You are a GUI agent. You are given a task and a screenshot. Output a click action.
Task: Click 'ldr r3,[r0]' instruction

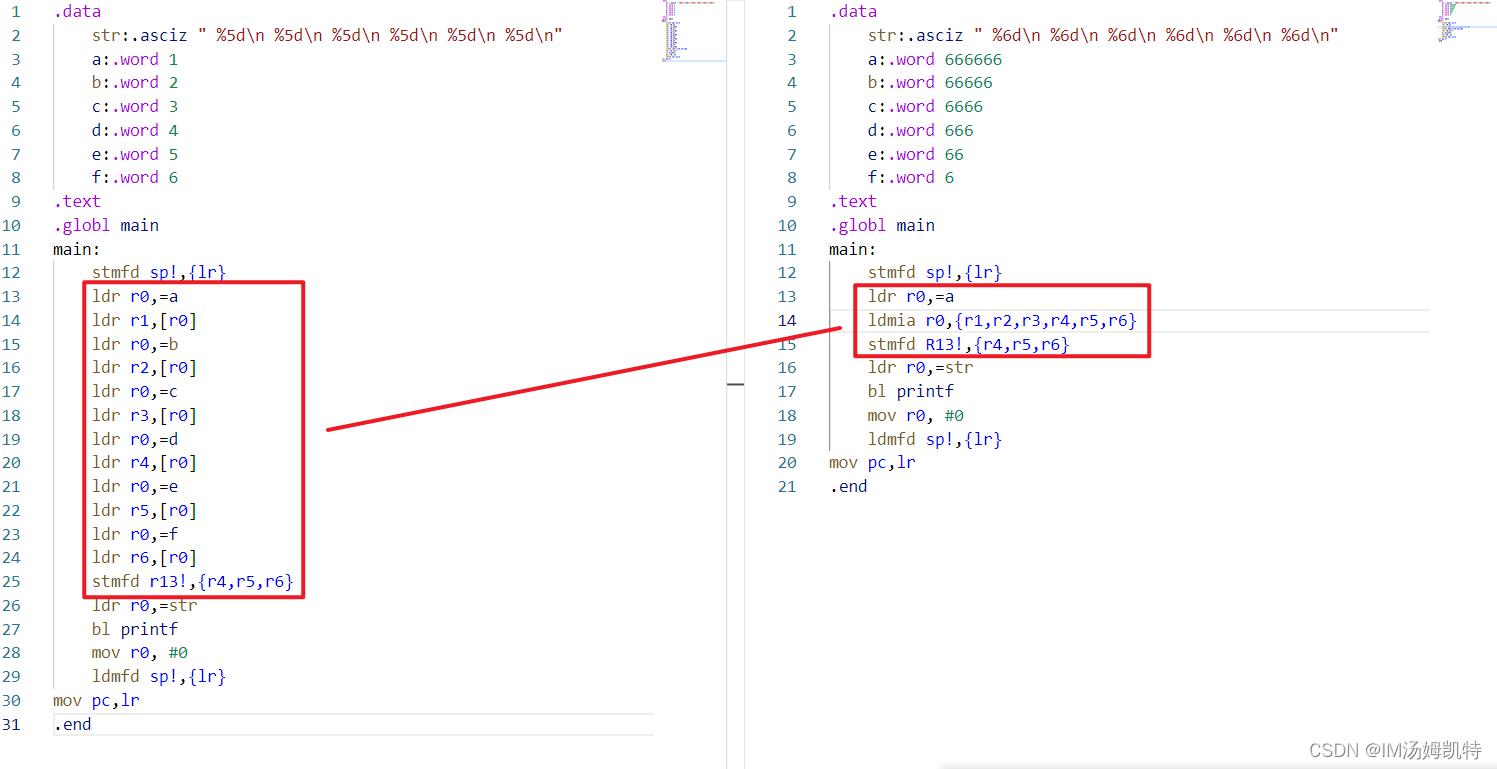coord(144,415)
